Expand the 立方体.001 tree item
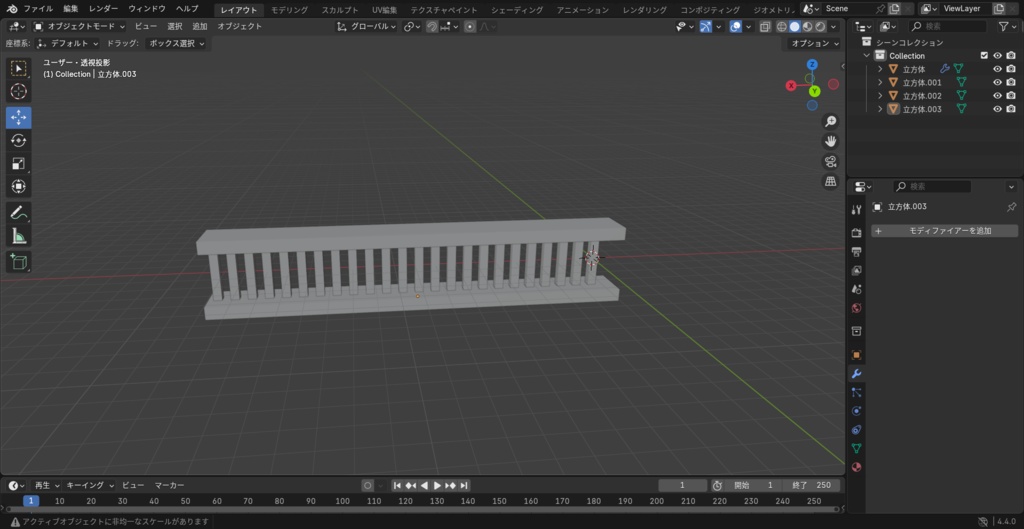Screen dimensions: 1024x529 point(880,82)
